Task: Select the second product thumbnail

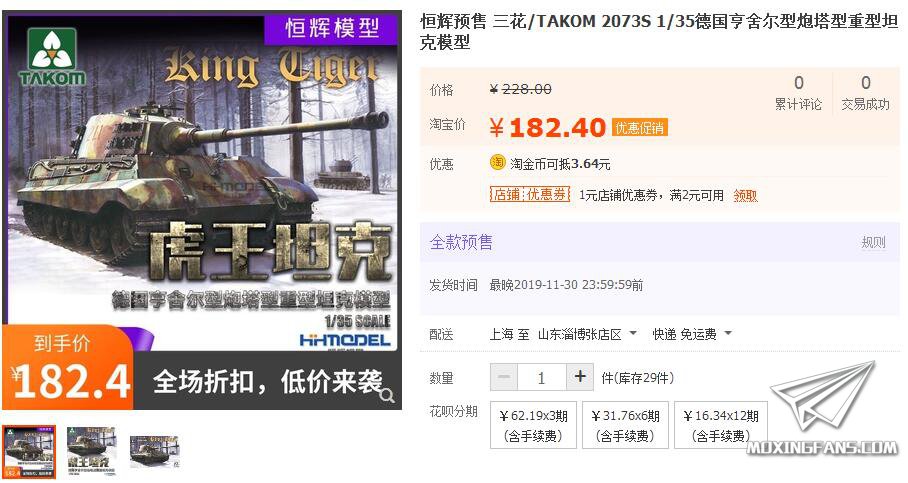Action: pyautogui.click(x=91, y=451)
